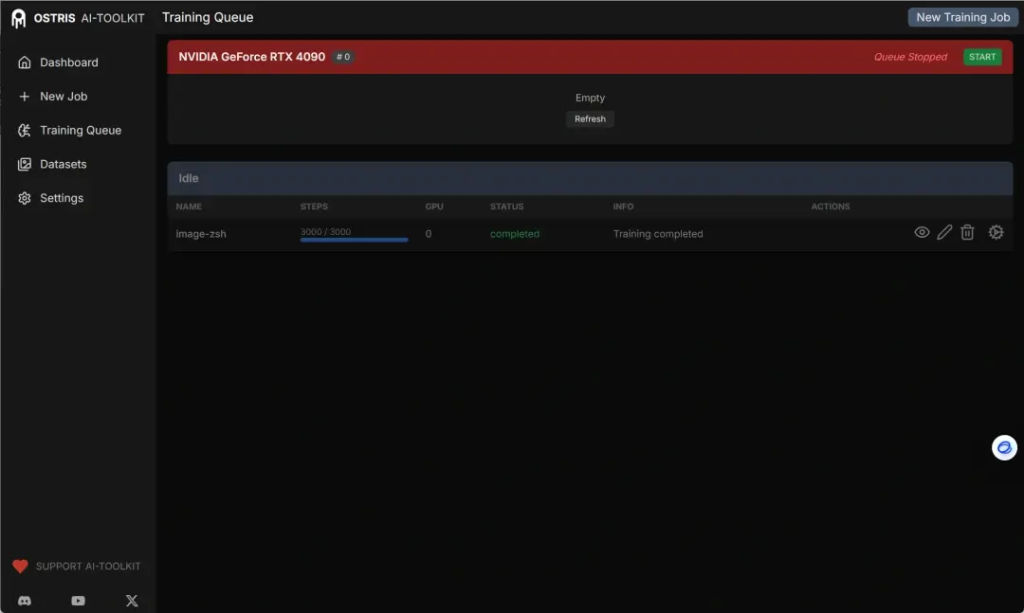Viewport: 1024px width, 613px height.
Task: Click the 3000 / 3000 steps progress bar
Action: coord(354,239)
